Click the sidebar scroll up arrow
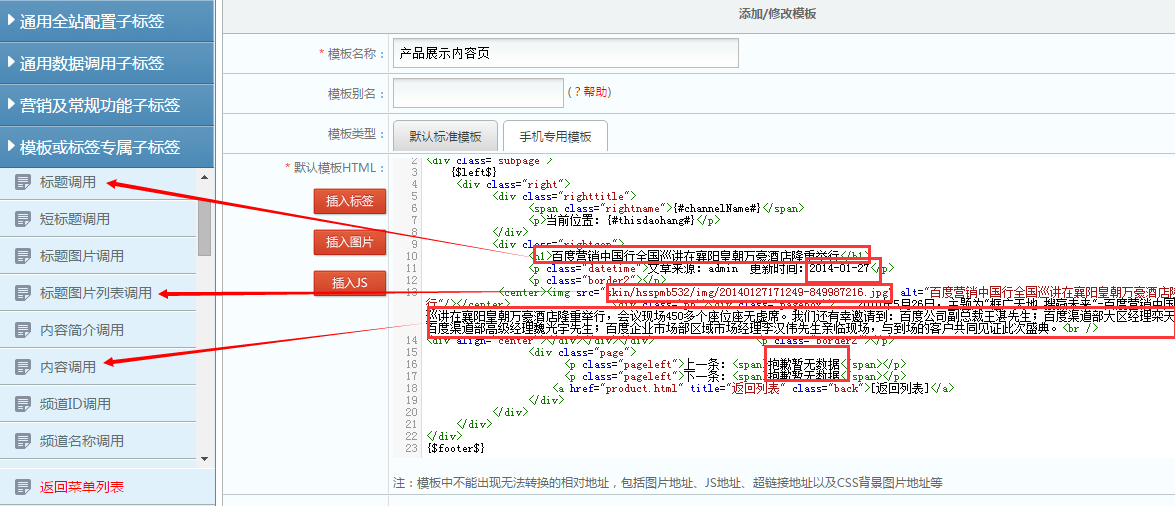The height and width of the screenshot is (506, 1175). 204,177
